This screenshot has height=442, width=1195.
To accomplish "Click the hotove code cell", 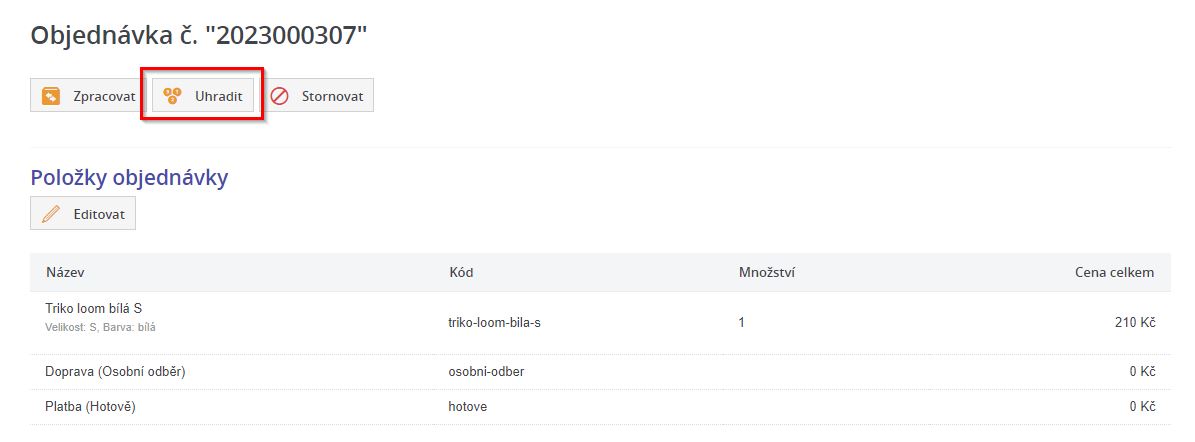I will pyautogui.click(x=468, y=407).
